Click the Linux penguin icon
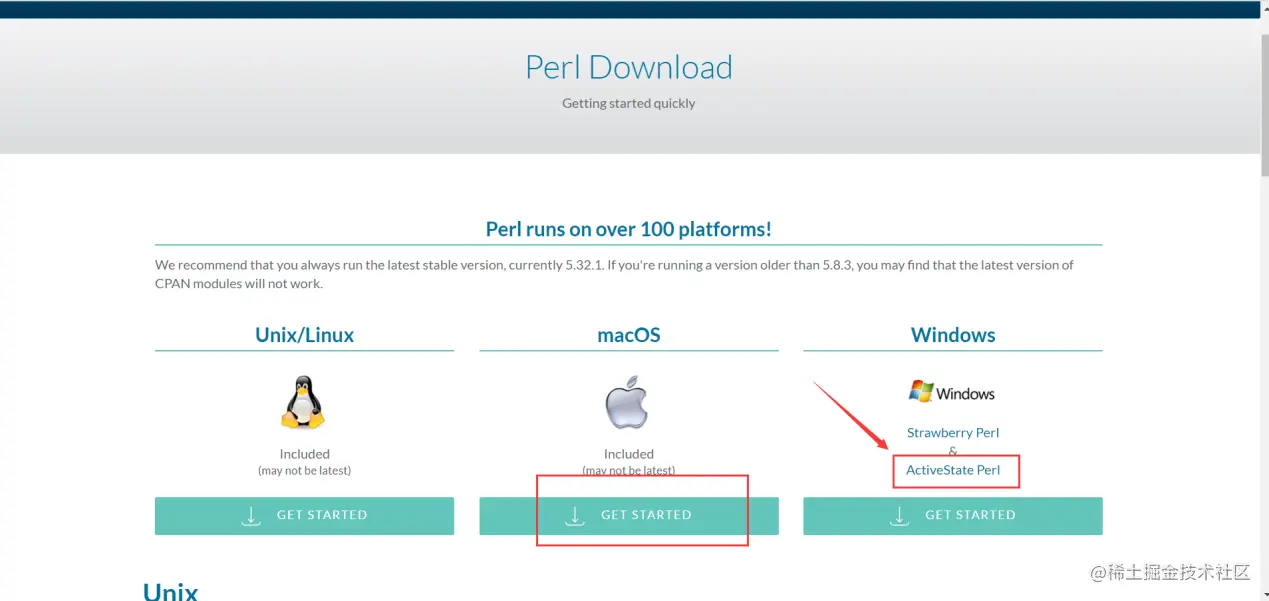Screen dimensions: 1269x601 [303, 403]
